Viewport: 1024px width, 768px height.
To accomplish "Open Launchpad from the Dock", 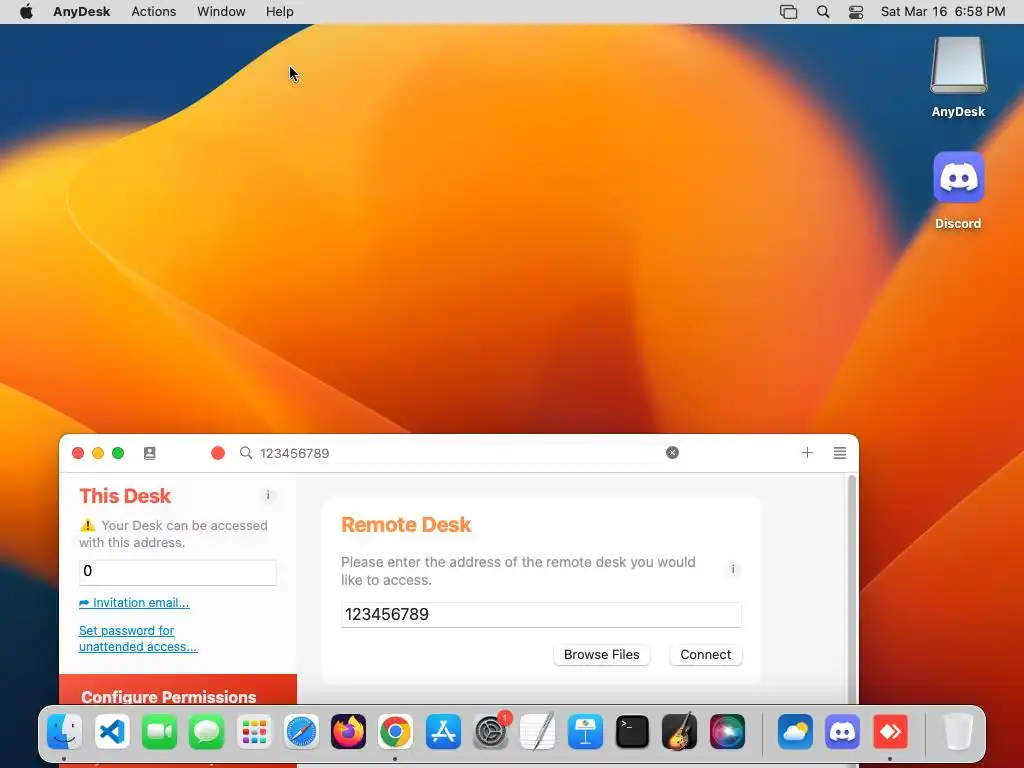I will [254, 731].
